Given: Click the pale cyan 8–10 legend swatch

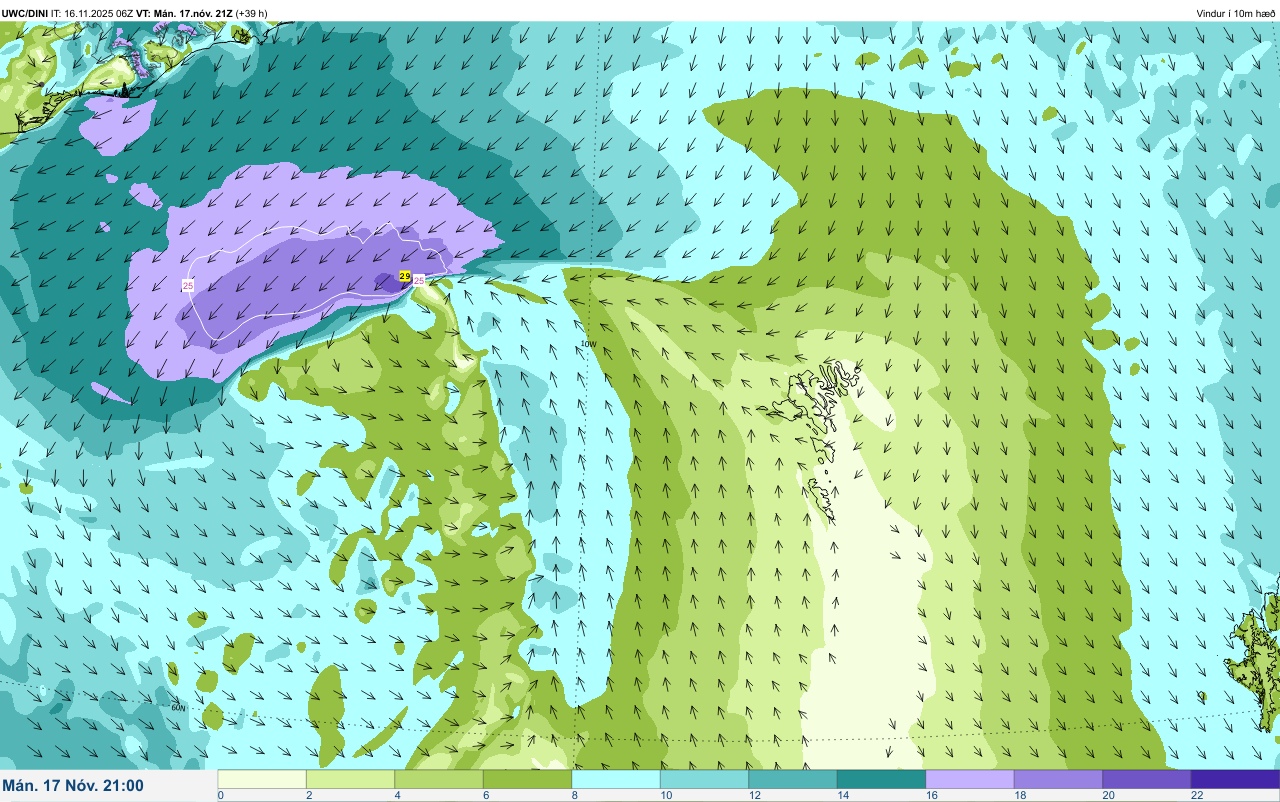Looking at the screenshot, I should tap(616, 779).
